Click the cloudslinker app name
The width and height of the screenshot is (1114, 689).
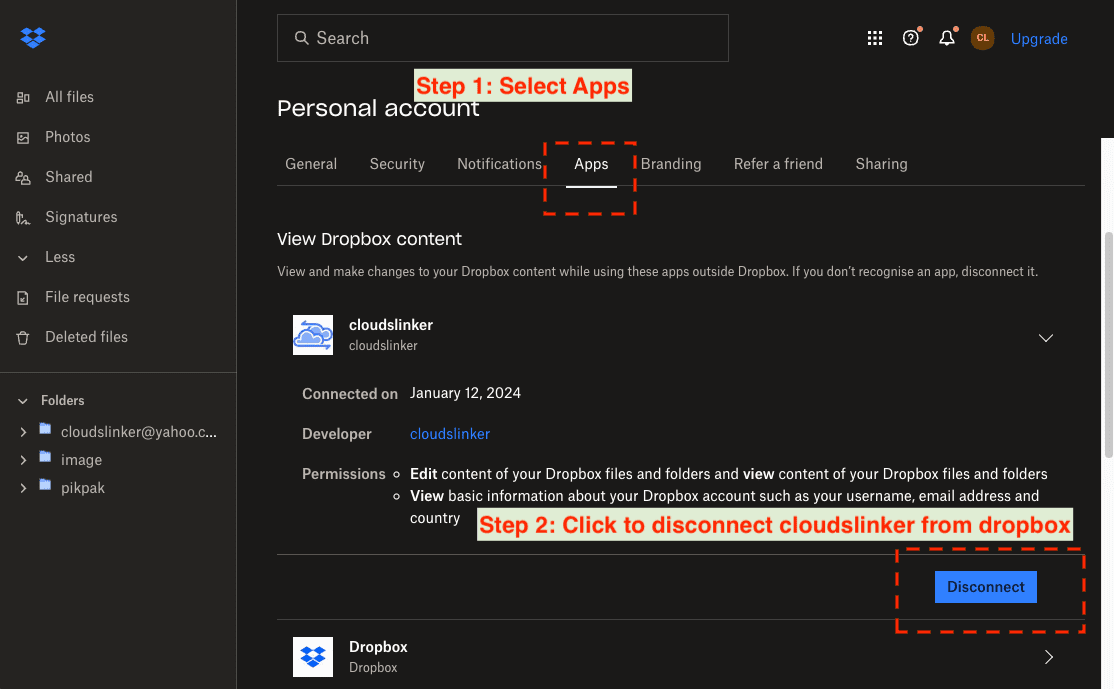point(391,325)
